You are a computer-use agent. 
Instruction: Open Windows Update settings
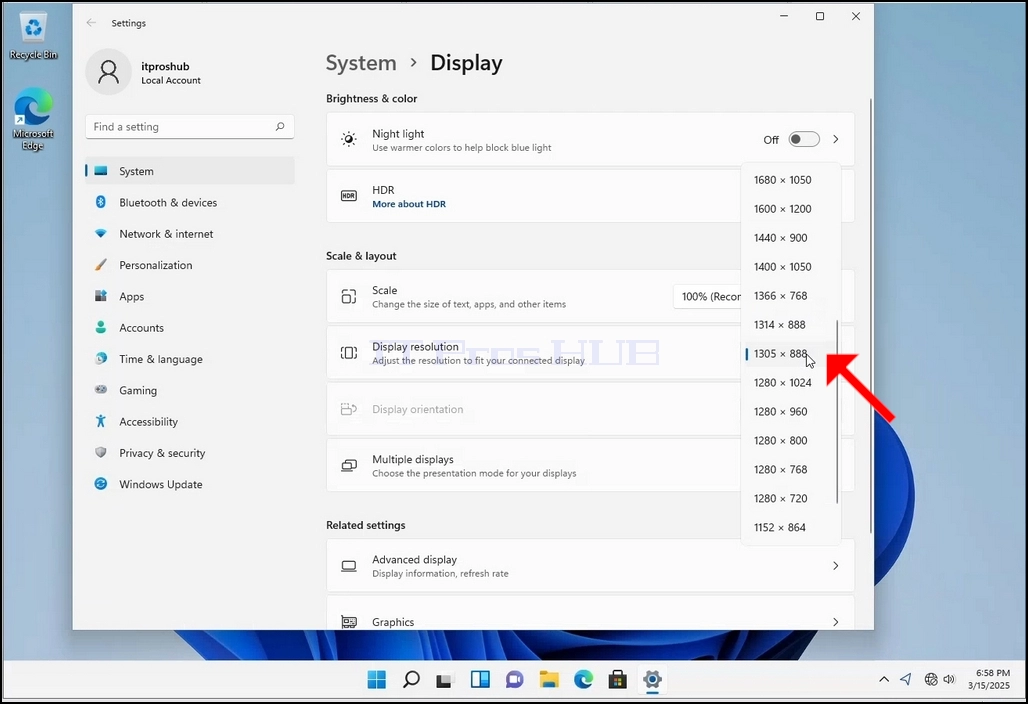pyautogui.click(x=190, y=484)
